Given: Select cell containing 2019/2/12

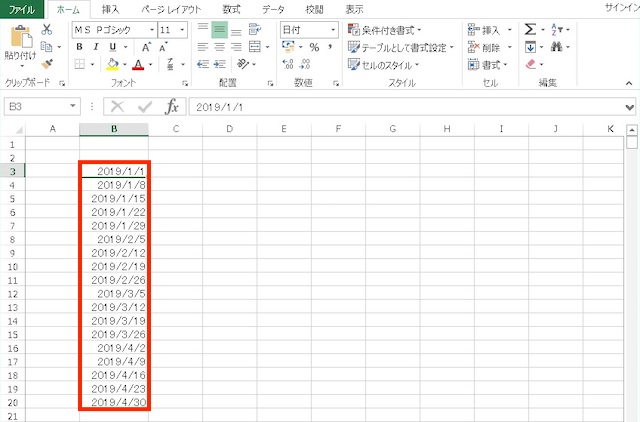Looking at the screenshot, I should 114,254.
